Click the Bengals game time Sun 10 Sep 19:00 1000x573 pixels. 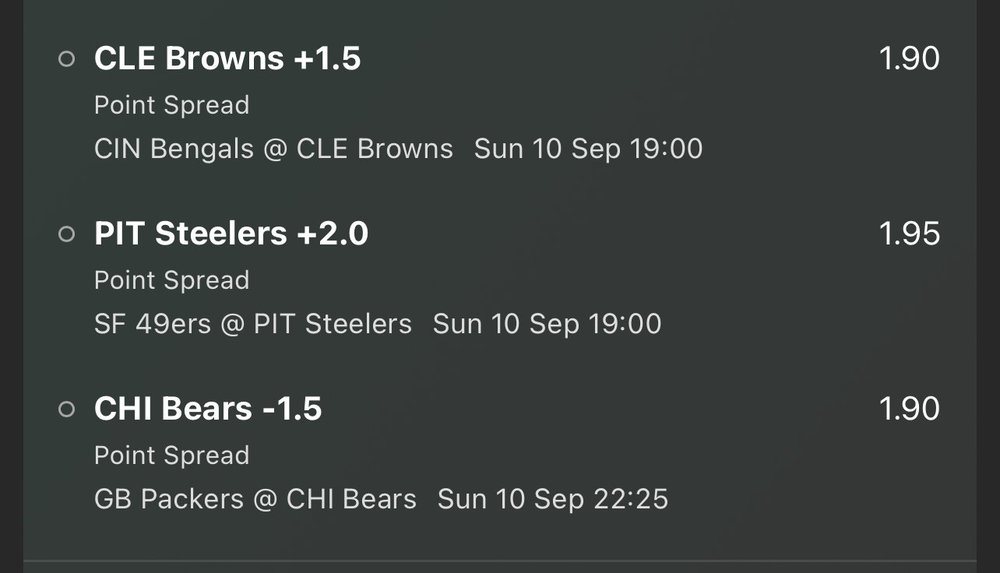(588, 149)
